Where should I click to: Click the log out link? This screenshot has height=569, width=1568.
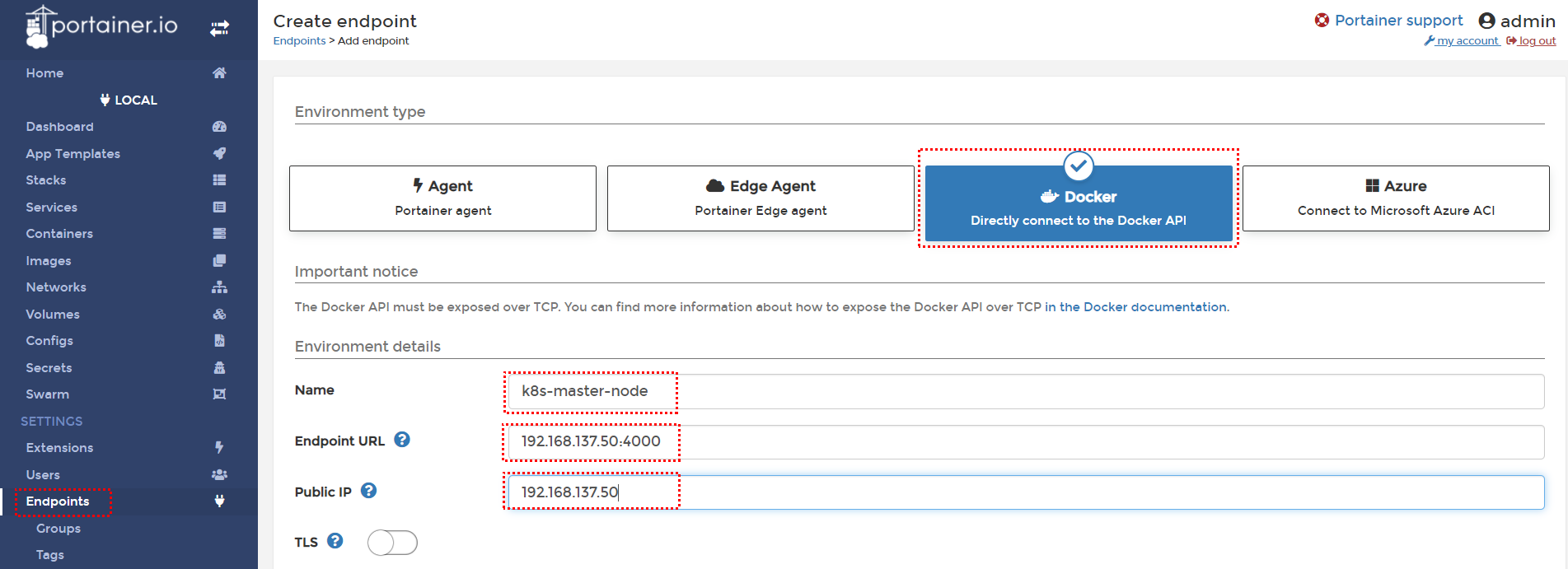coord(1531,41)
